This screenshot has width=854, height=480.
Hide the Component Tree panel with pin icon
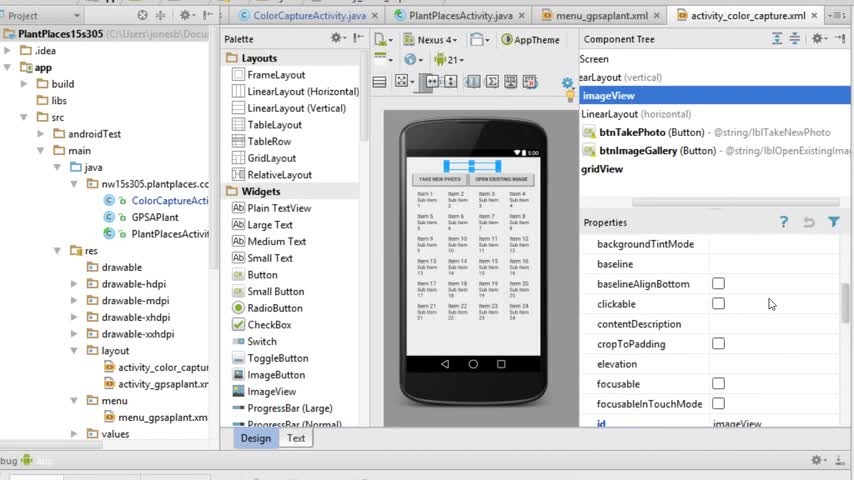839,39
